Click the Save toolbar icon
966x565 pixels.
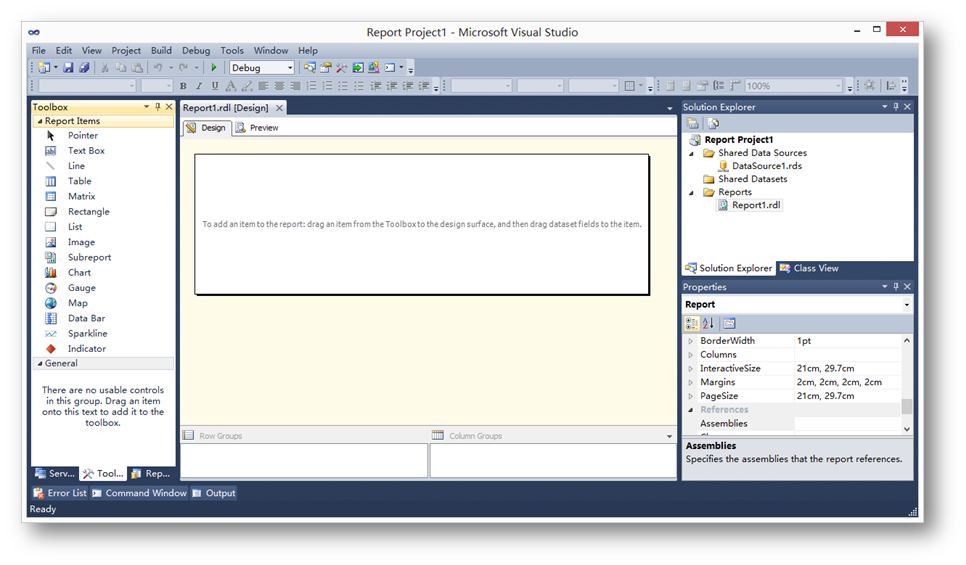pyautogui.click(x=68, y=68)
